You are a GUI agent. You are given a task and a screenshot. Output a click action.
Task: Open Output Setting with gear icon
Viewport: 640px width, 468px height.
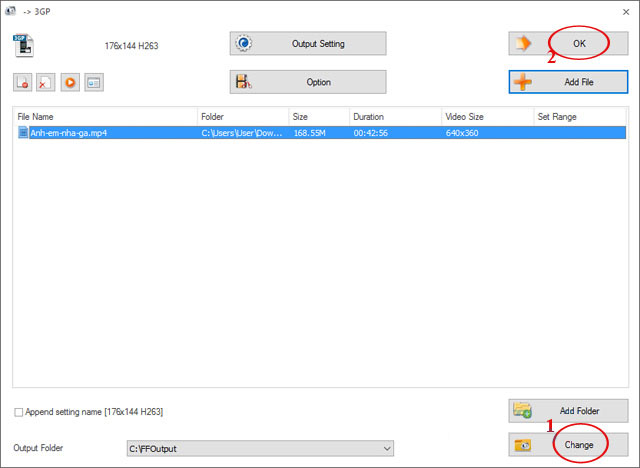tap(307, 44)
